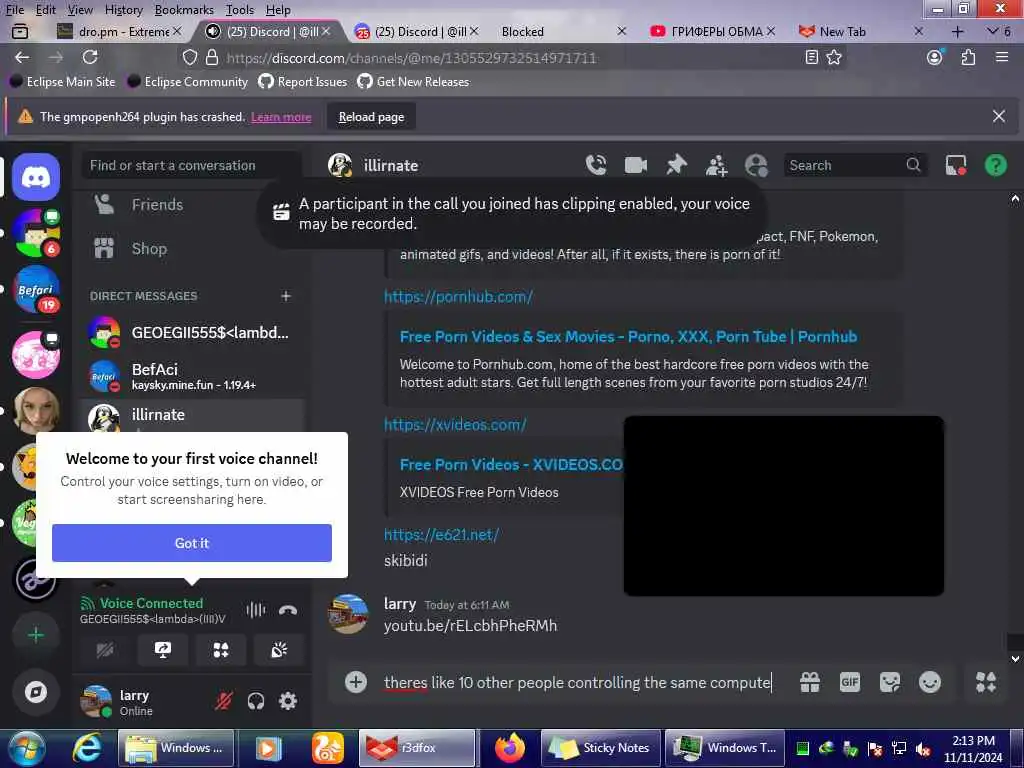This screenshot has width=1024, height=768.
Task: Bookmark this page star icon
Action: [834, 57]
